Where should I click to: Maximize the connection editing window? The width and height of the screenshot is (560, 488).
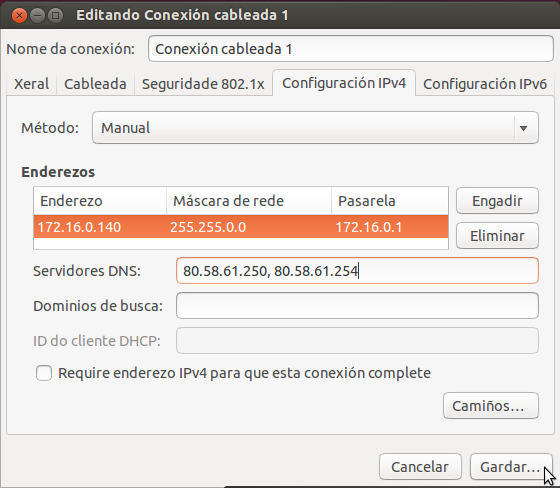[55, 15]
